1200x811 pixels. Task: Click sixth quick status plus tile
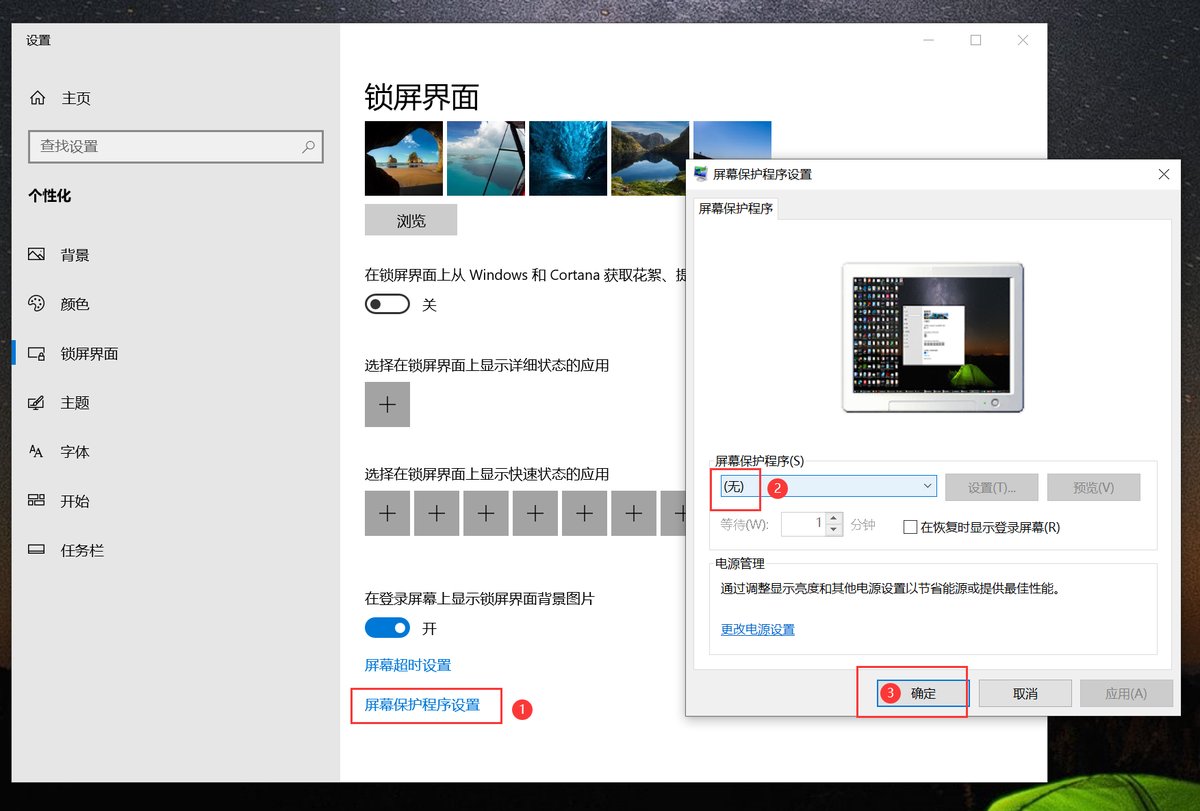(x=633, y=514)
